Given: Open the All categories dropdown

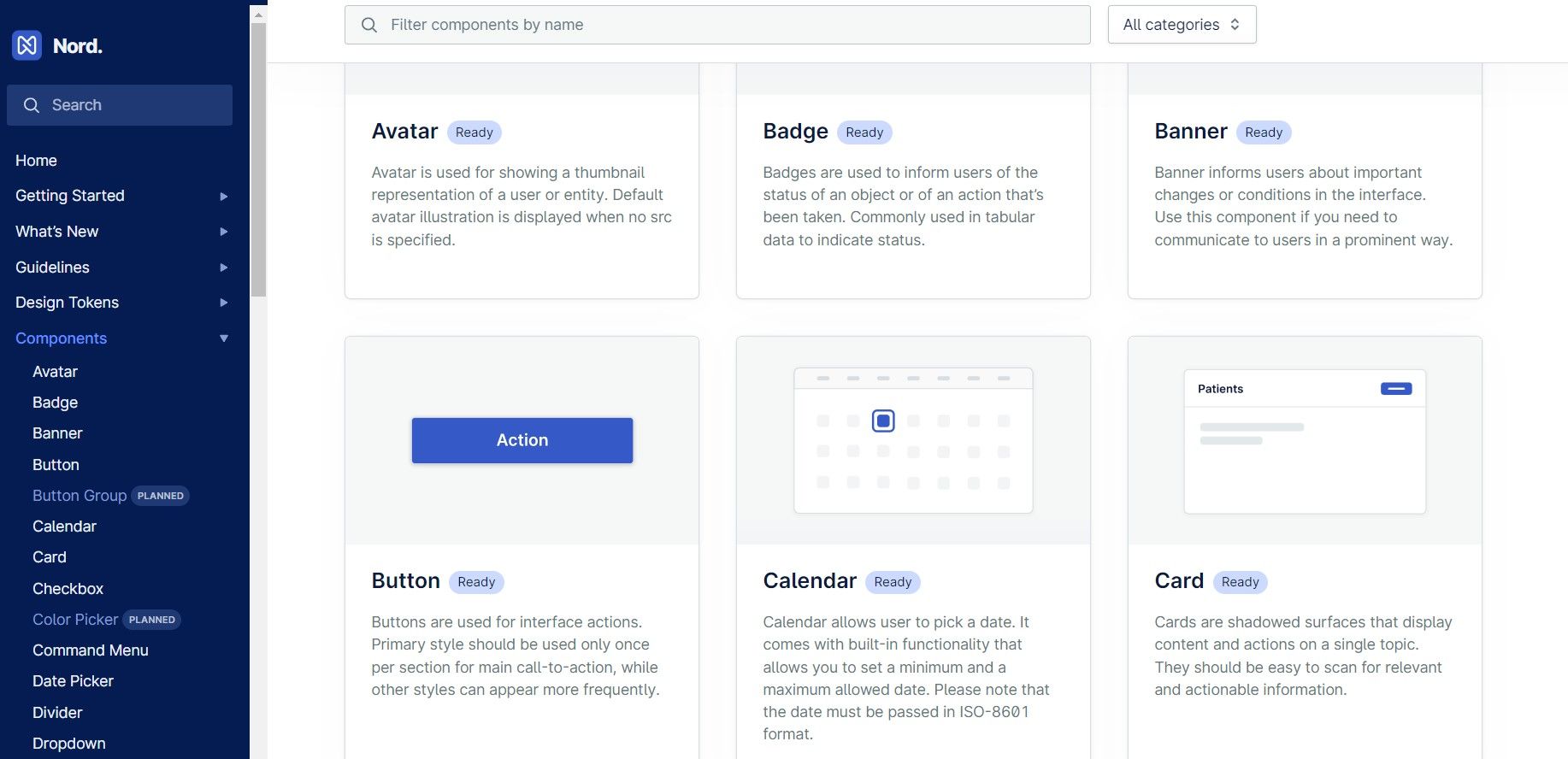Looking at the screenshot, I should [1182, 25].
